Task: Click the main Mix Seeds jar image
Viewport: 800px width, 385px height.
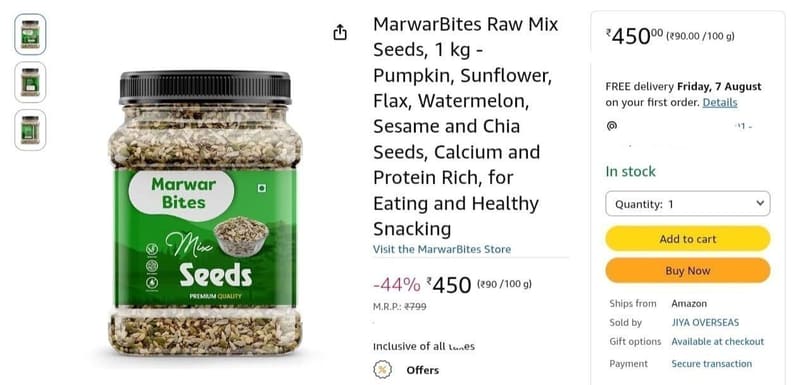Action: point(205,213)
